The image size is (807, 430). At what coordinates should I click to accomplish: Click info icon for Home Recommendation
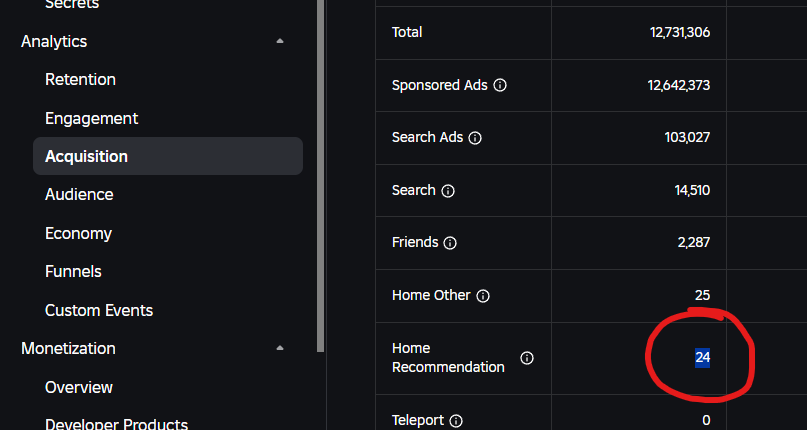click(x=527, y=358)
